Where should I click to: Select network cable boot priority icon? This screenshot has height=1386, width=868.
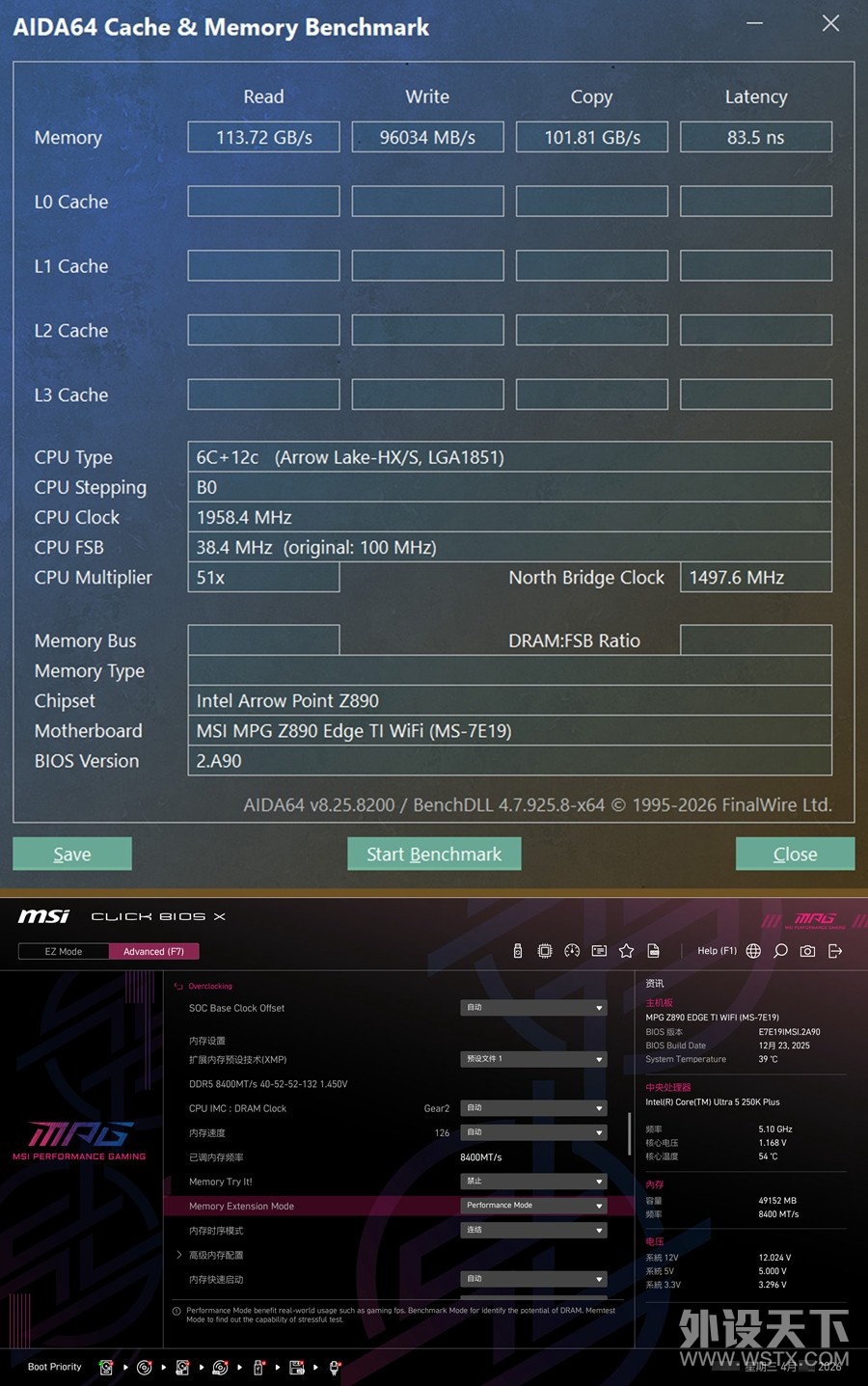pyautogui.click(x=335, y=1367)
